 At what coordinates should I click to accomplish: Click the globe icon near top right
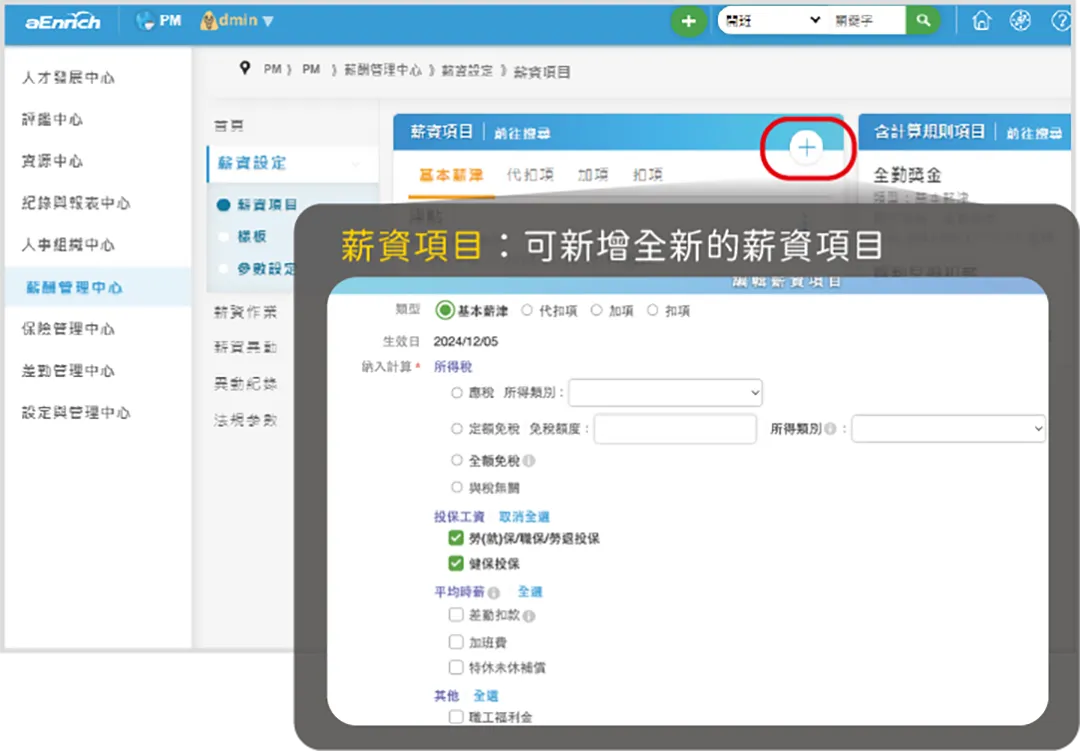pos(1021,20)
